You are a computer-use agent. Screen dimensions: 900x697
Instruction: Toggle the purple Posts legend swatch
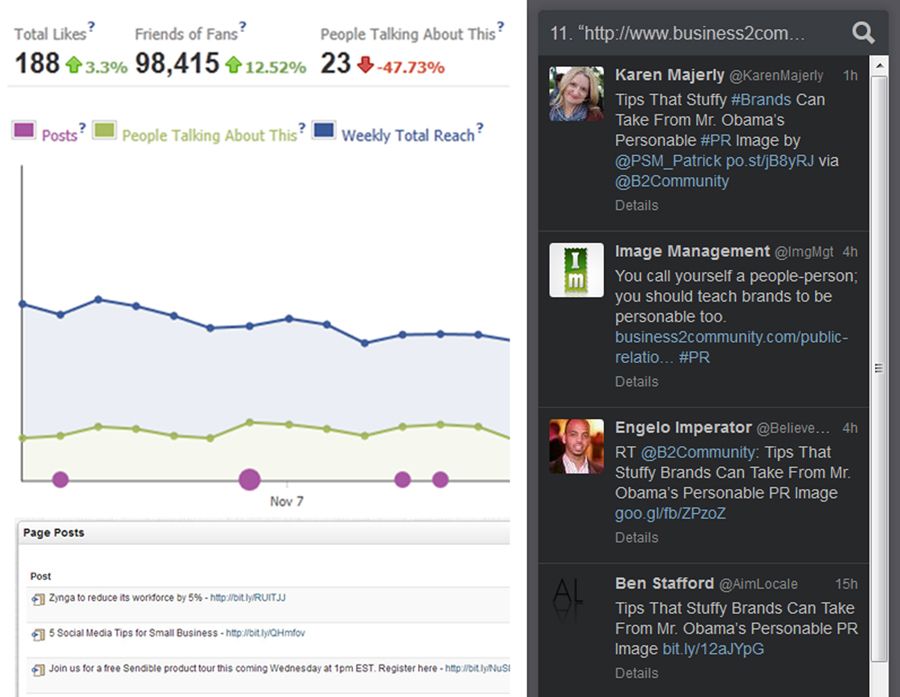pyautogui.click(x=24, y=131)
